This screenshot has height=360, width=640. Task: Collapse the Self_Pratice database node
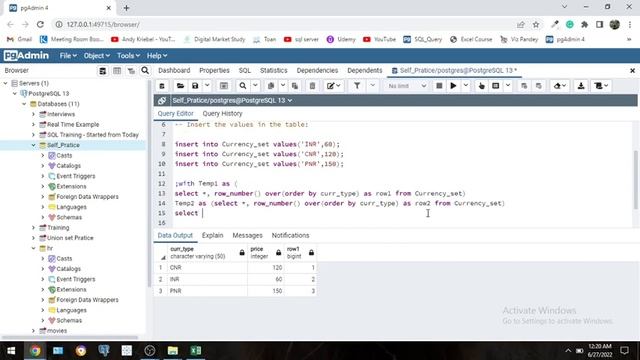coord(33,145)
